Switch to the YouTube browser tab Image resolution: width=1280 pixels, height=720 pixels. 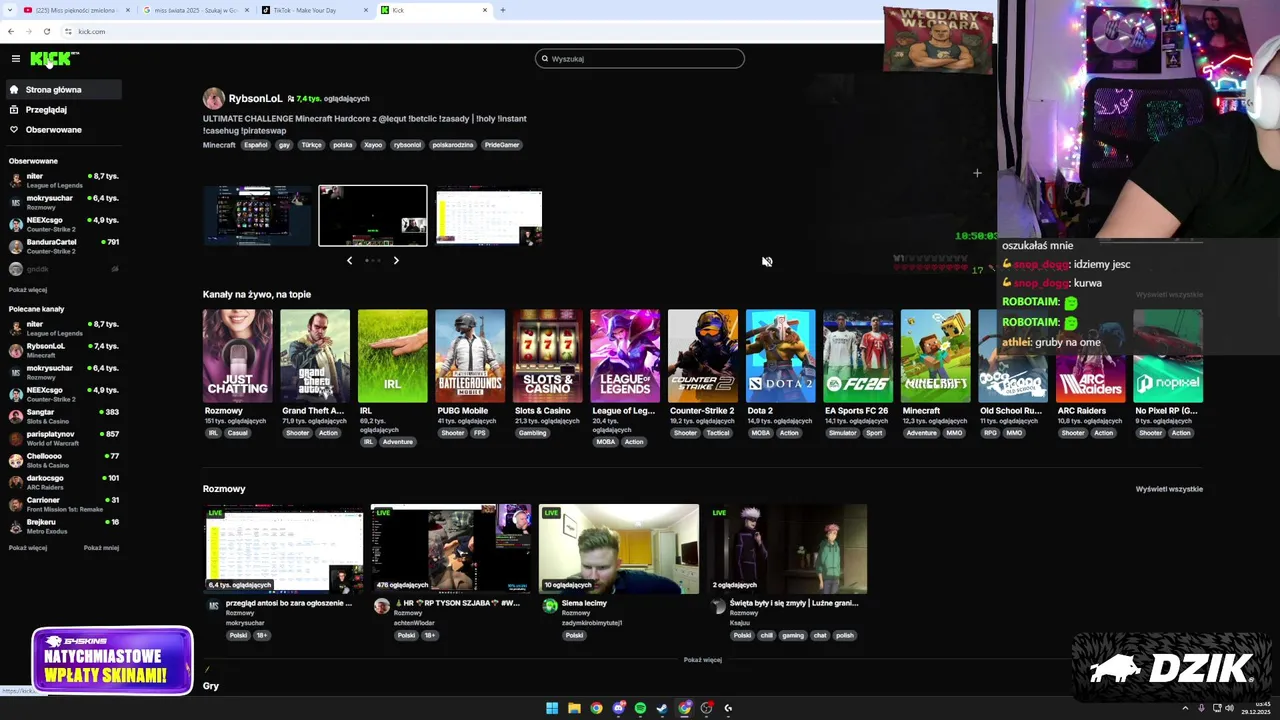76,10
